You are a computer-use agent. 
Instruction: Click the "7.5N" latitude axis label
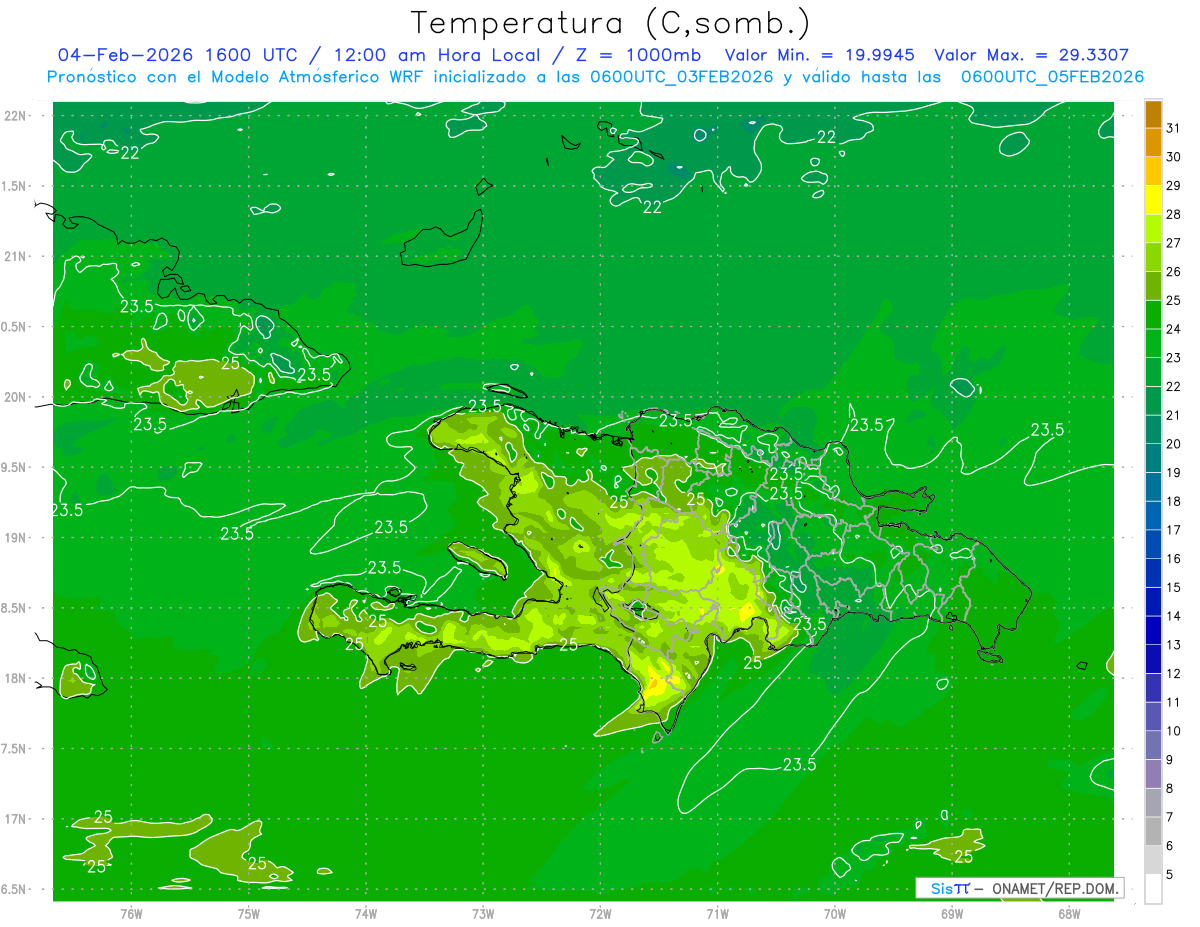click(x=15, y=749)
